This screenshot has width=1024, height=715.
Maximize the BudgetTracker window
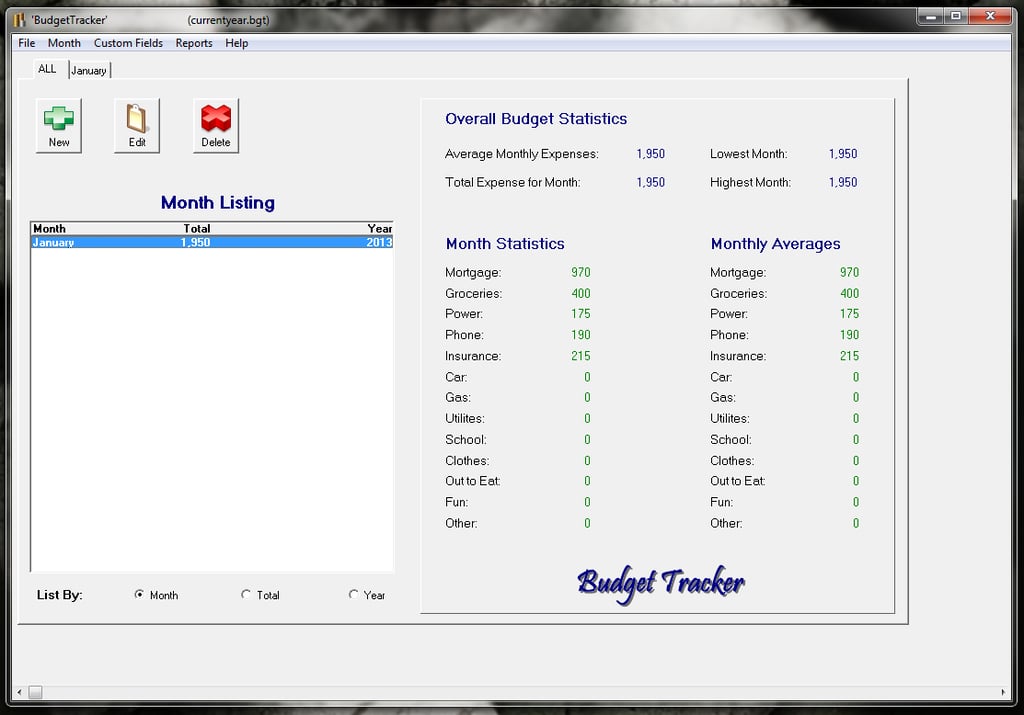[956, 16]
